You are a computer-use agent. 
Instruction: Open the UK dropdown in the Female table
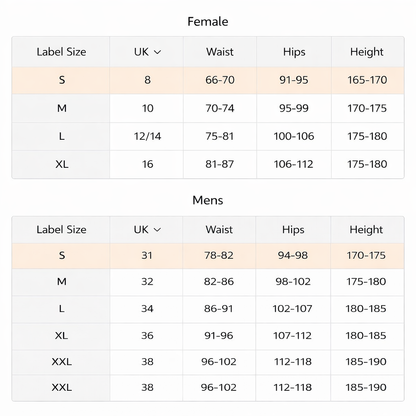pyautogui.click(x=147, y=52)
